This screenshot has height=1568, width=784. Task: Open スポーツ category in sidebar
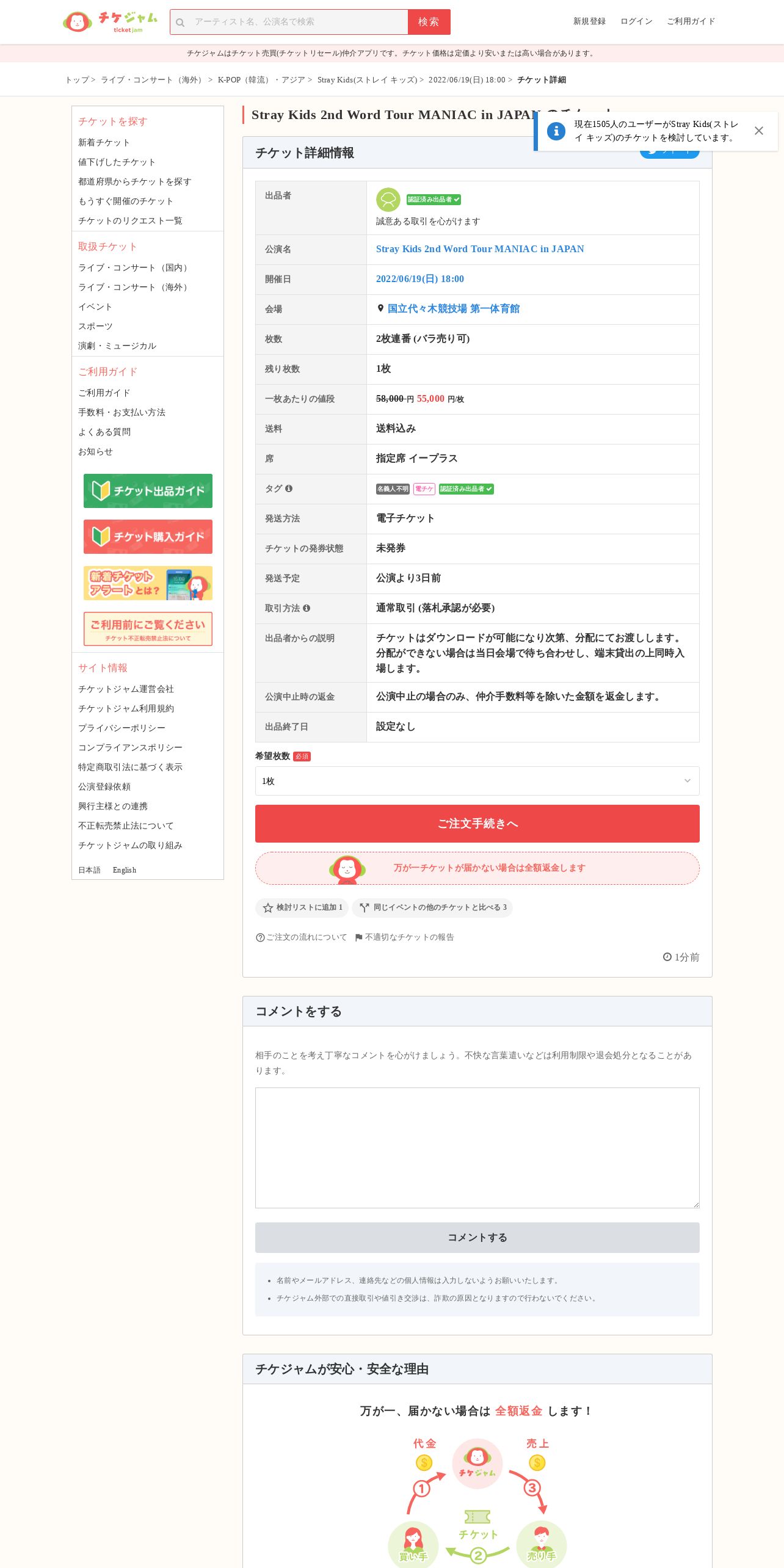95,327
